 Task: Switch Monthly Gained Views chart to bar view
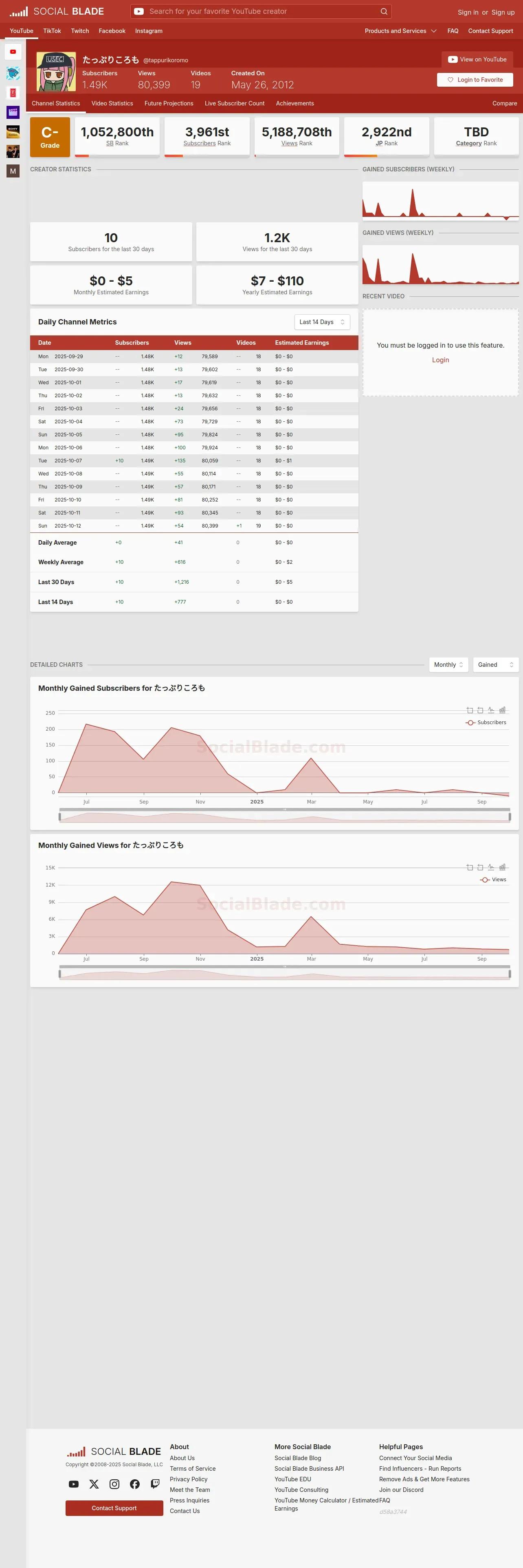502,867
